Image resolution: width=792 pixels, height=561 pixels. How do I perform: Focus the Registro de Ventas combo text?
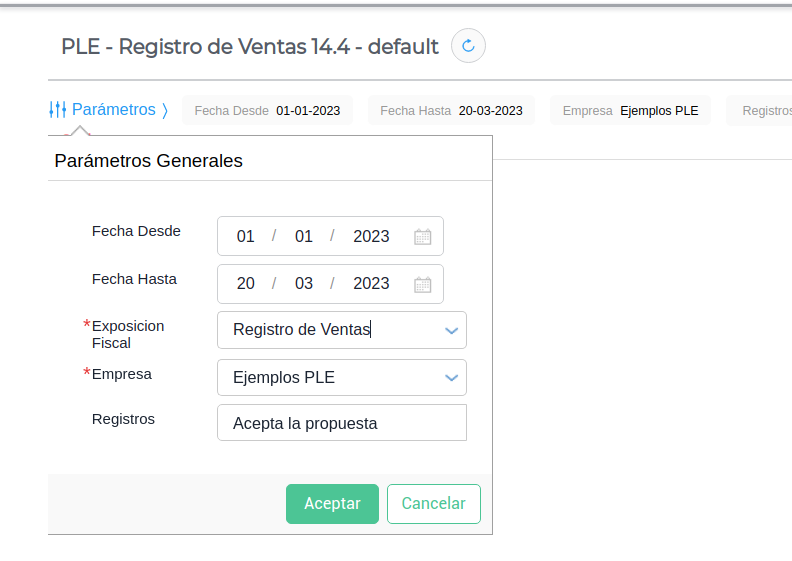(302, 330)
